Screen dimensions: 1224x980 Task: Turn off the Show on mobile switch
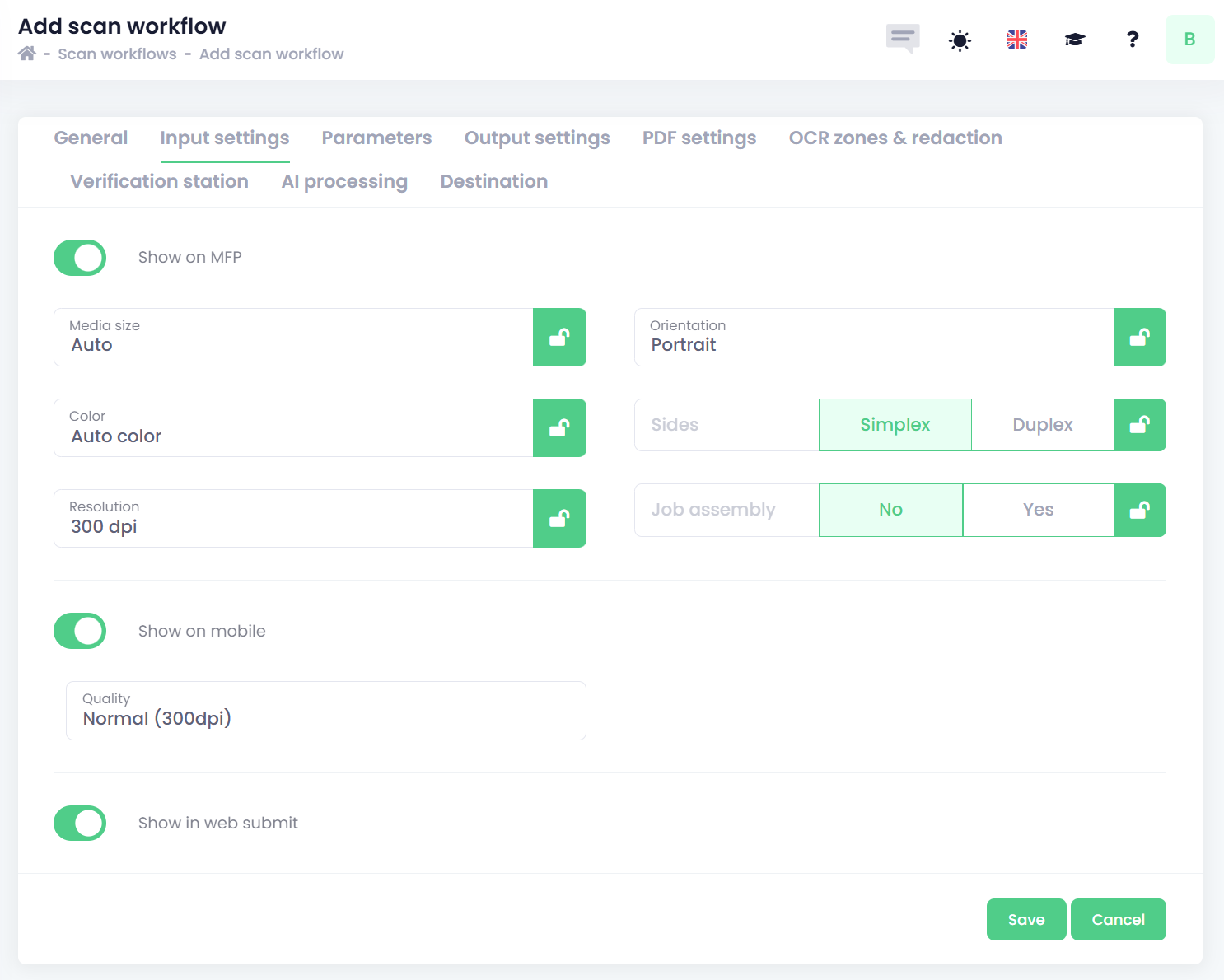tap(80, 631)
